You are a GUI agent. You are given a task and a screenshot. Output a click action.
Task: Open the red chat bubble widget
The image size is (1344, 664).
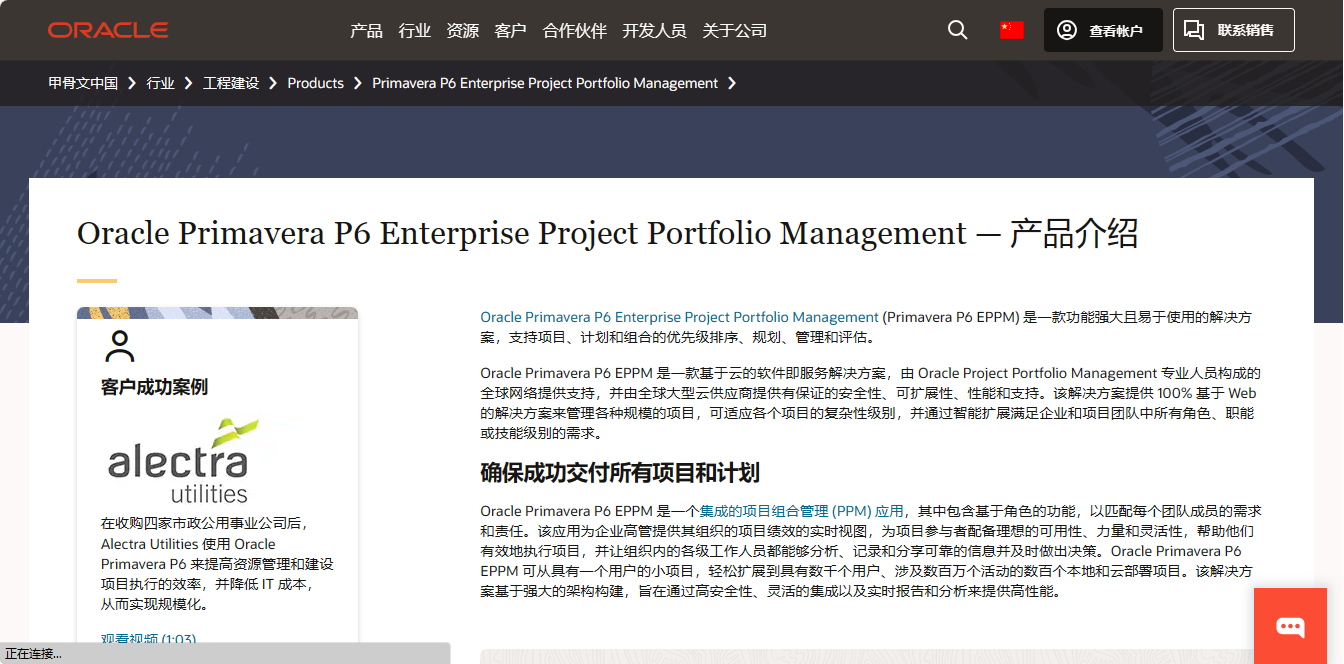tap(1290, 626)
